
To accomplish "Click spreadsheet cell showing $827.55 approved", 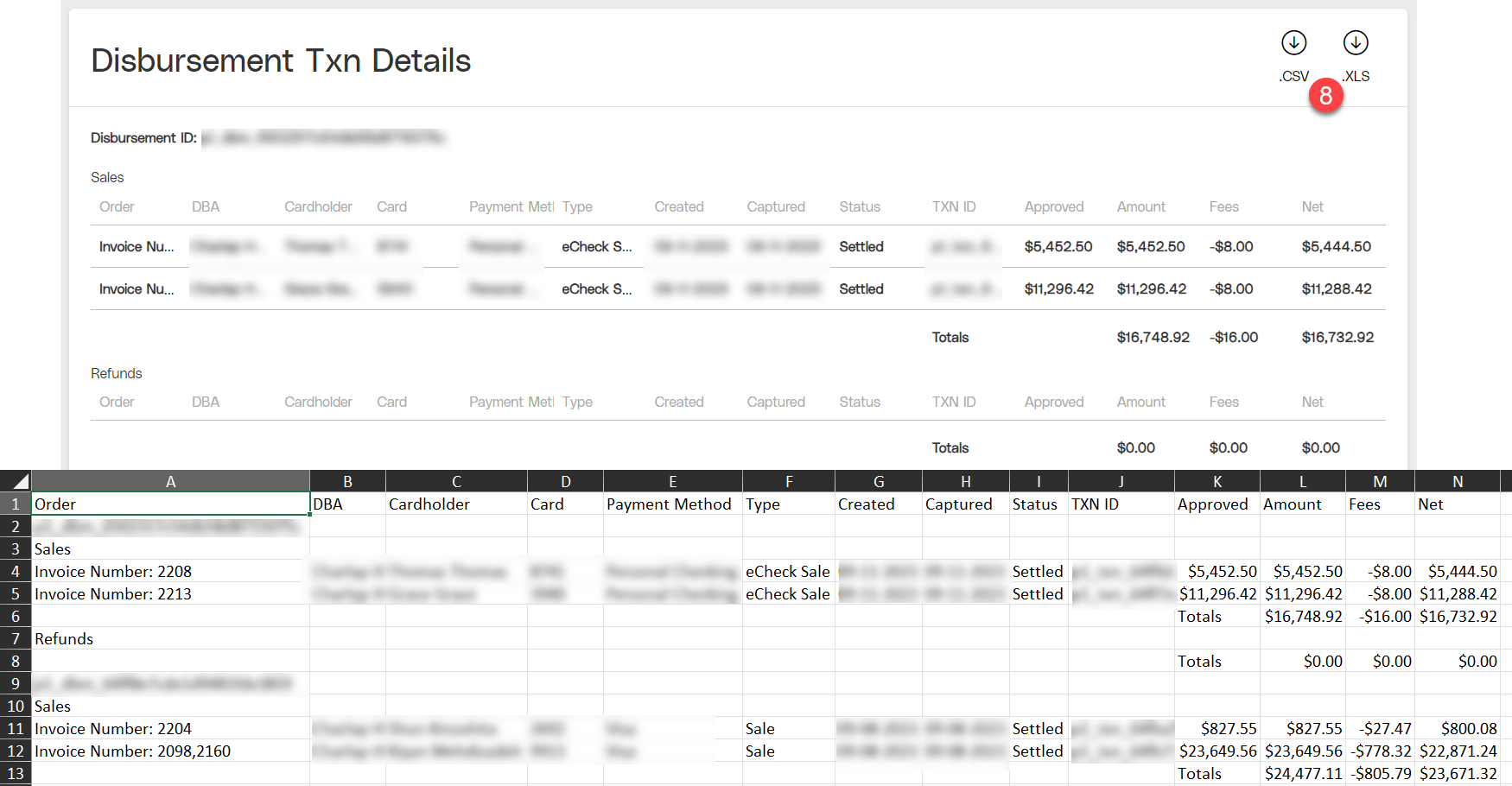I will [1217, 728].
